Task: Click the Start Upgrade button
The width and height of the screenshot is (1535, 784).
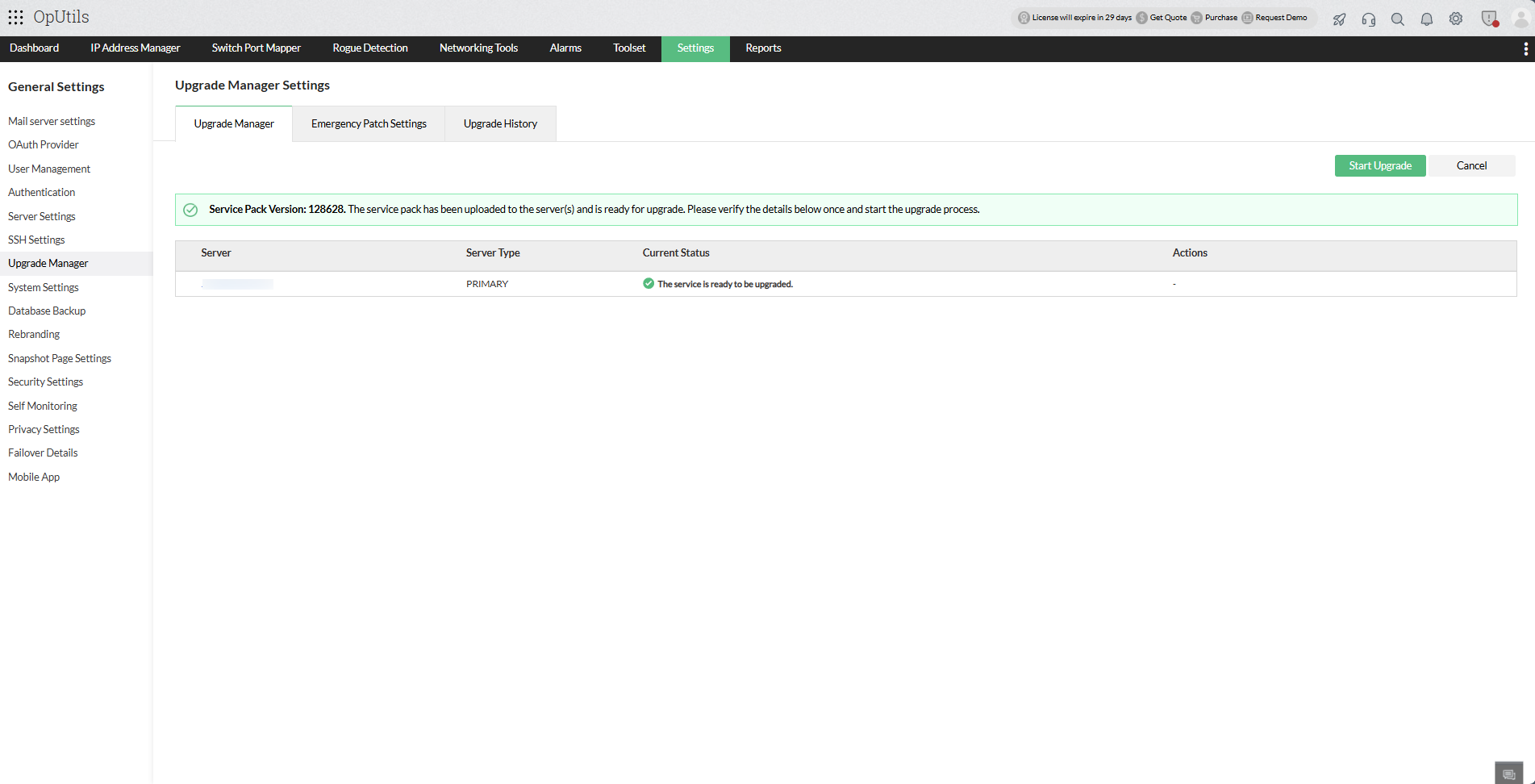Action: (x=1380, y=165)
